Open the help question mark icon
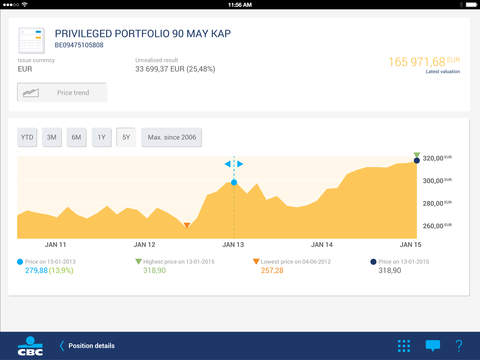This screenshot has height=360, width=480. coord(459,346)
